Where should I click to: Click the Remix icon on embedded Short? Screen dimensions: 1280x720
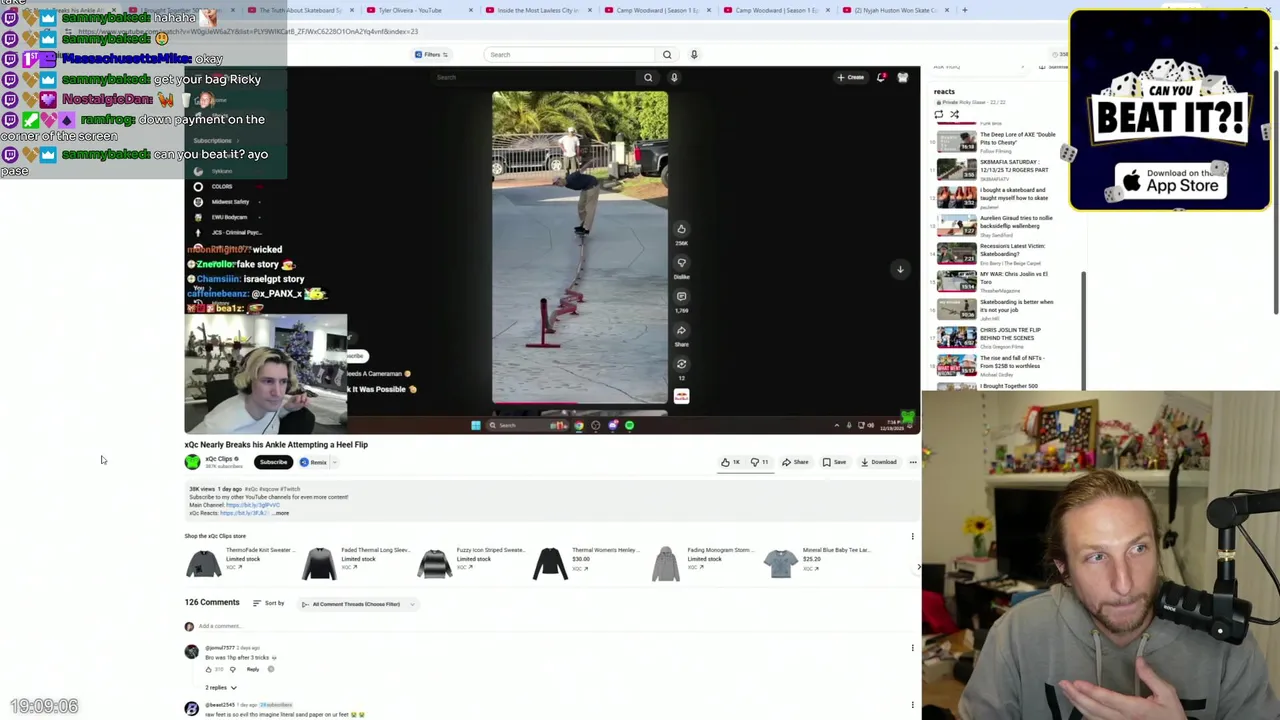pyautogui.click(x=681, y=365)
